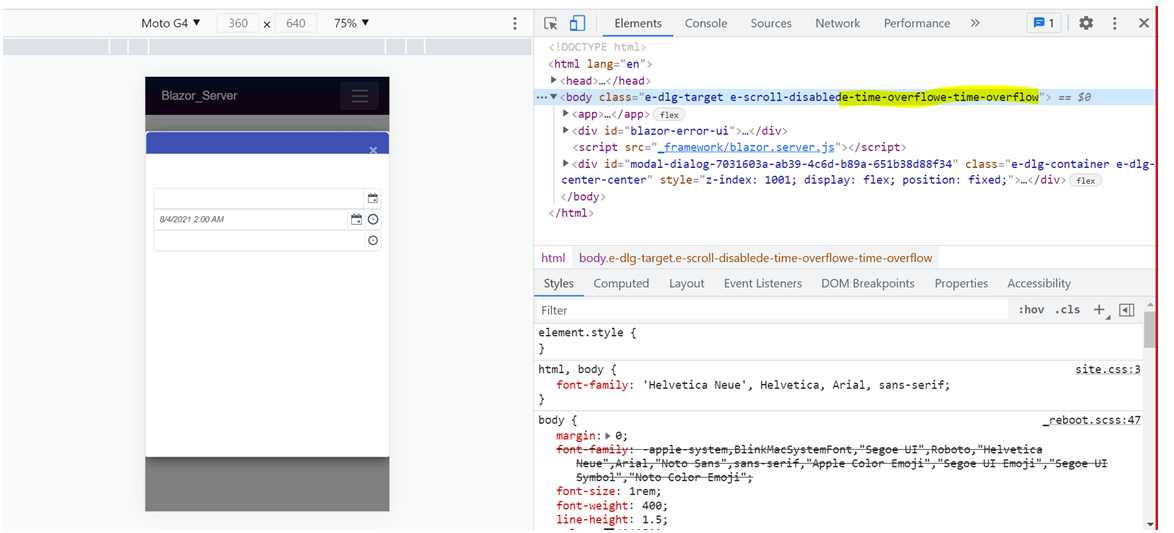The height and width of the screenshot is (533, 1174).
Task: Open clock icon of the third time input
Action: point(373,240)
